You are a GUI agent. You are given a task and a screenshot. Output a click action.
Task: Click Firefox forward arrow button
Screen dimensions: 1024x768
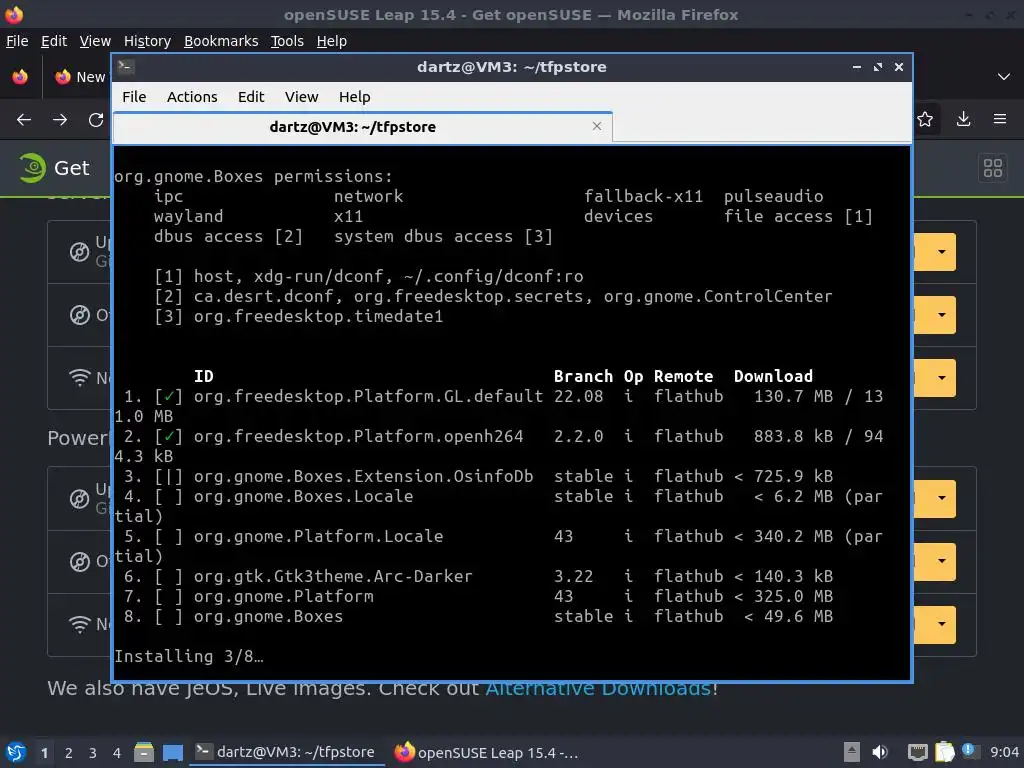tap(60, 120)
